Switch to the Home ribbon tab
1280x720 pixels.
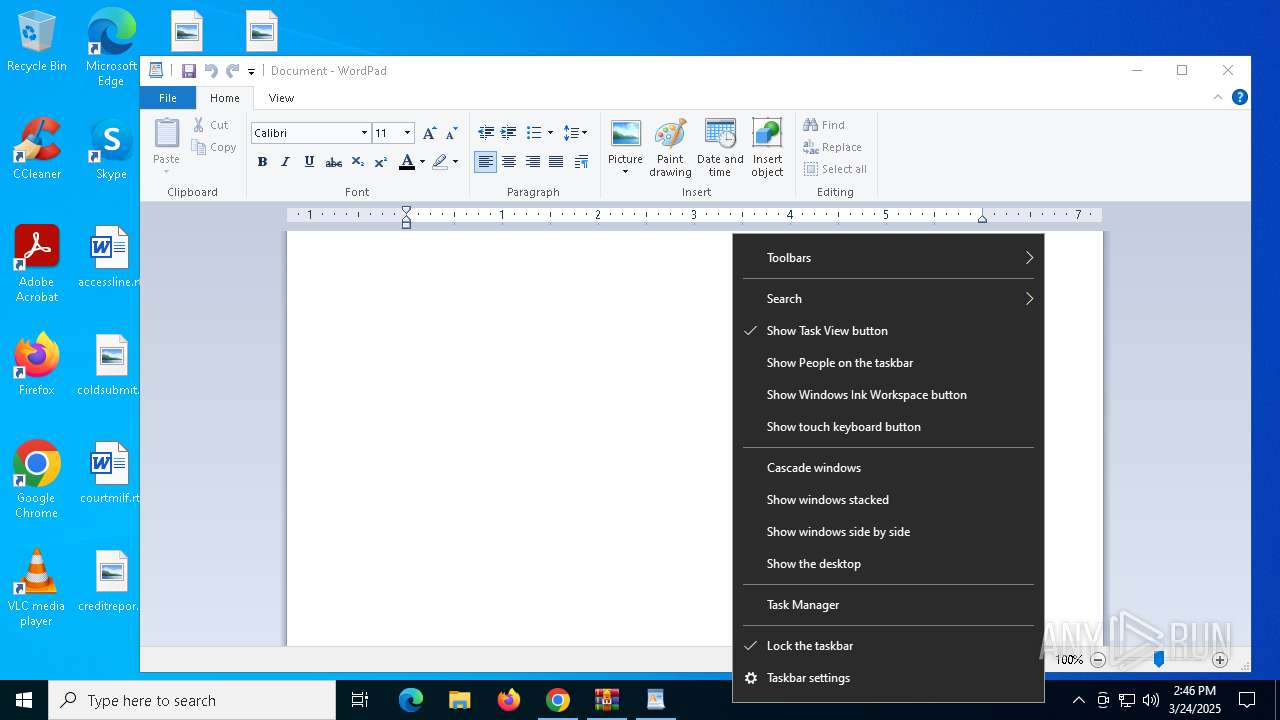pos(224,98)
